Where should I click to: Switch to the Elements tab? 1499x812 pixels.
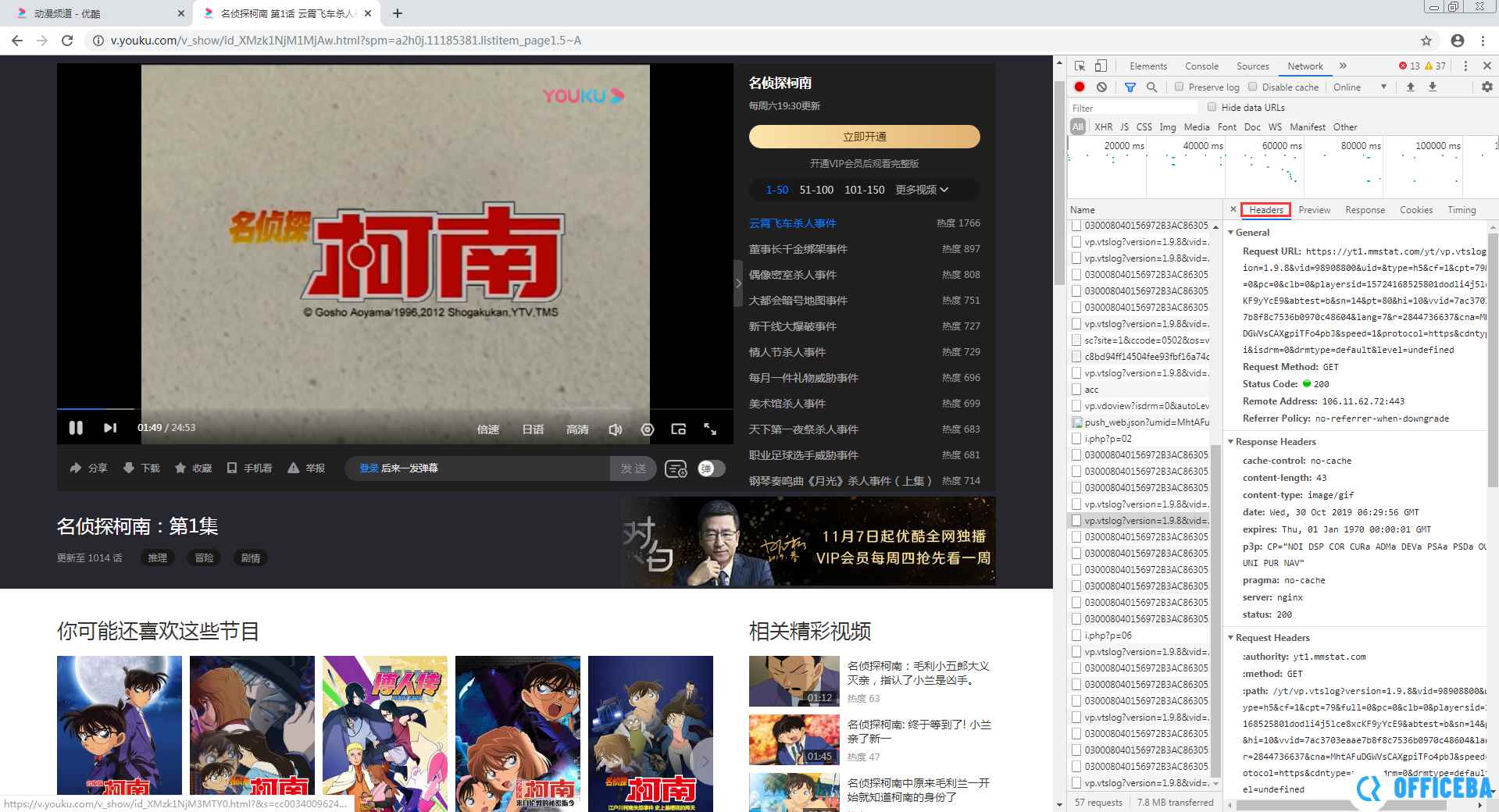tap(1148, 66)
